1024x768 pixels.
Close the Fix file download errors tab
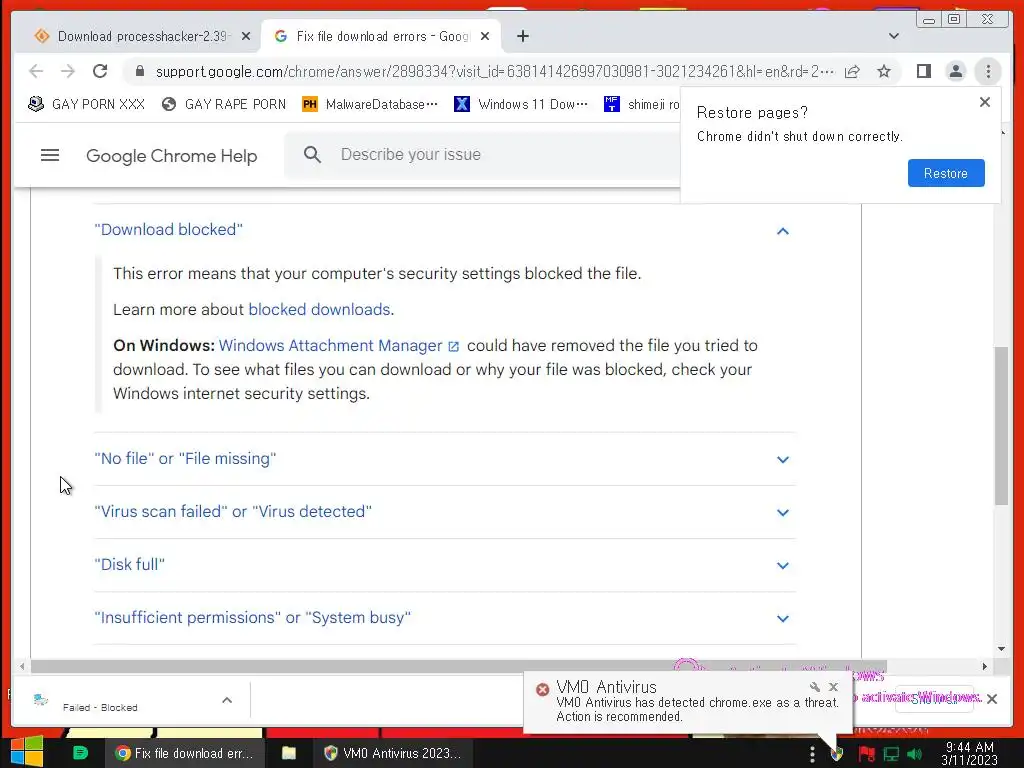pyautogui.click(x=485, y=36)
